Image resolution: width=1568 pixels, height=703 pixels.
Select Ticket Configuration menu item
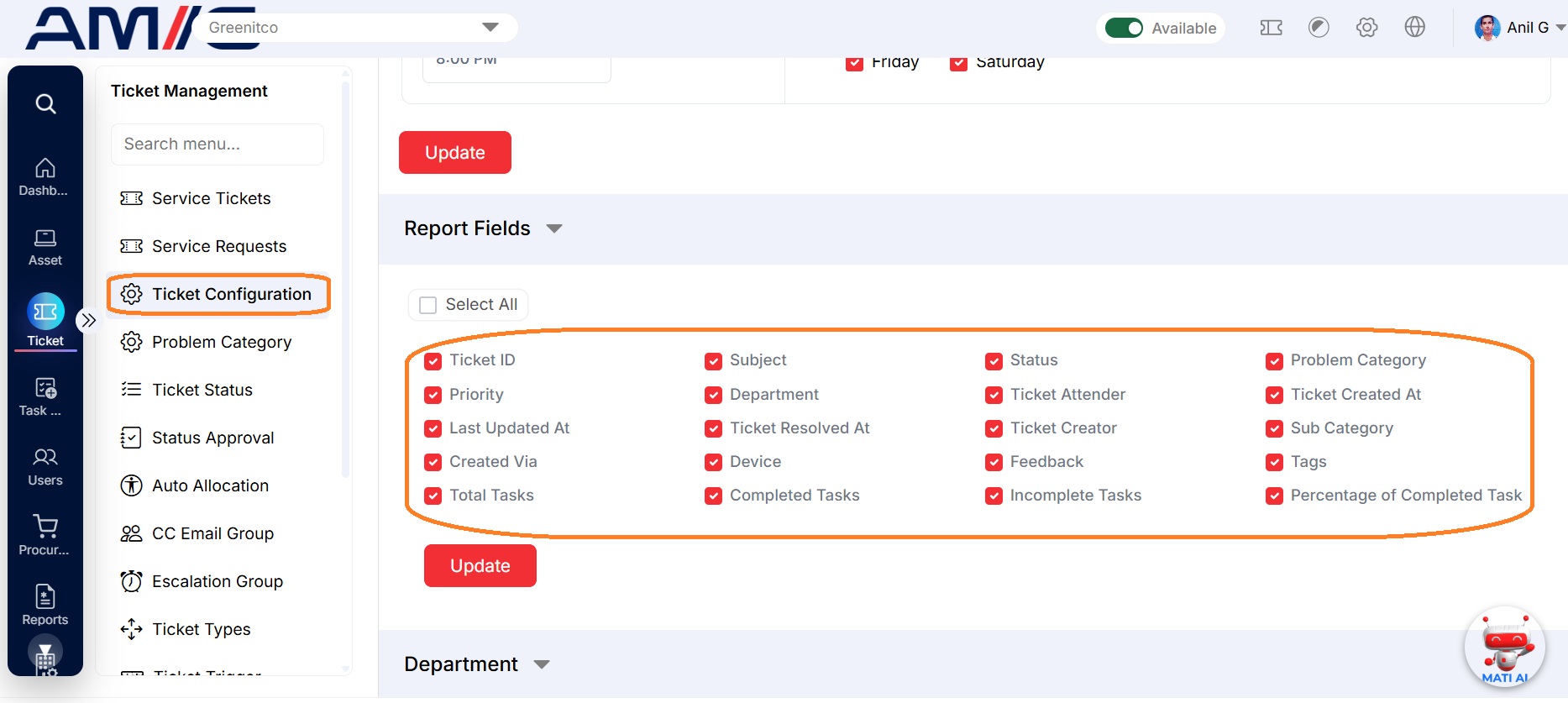coord(218,294)
